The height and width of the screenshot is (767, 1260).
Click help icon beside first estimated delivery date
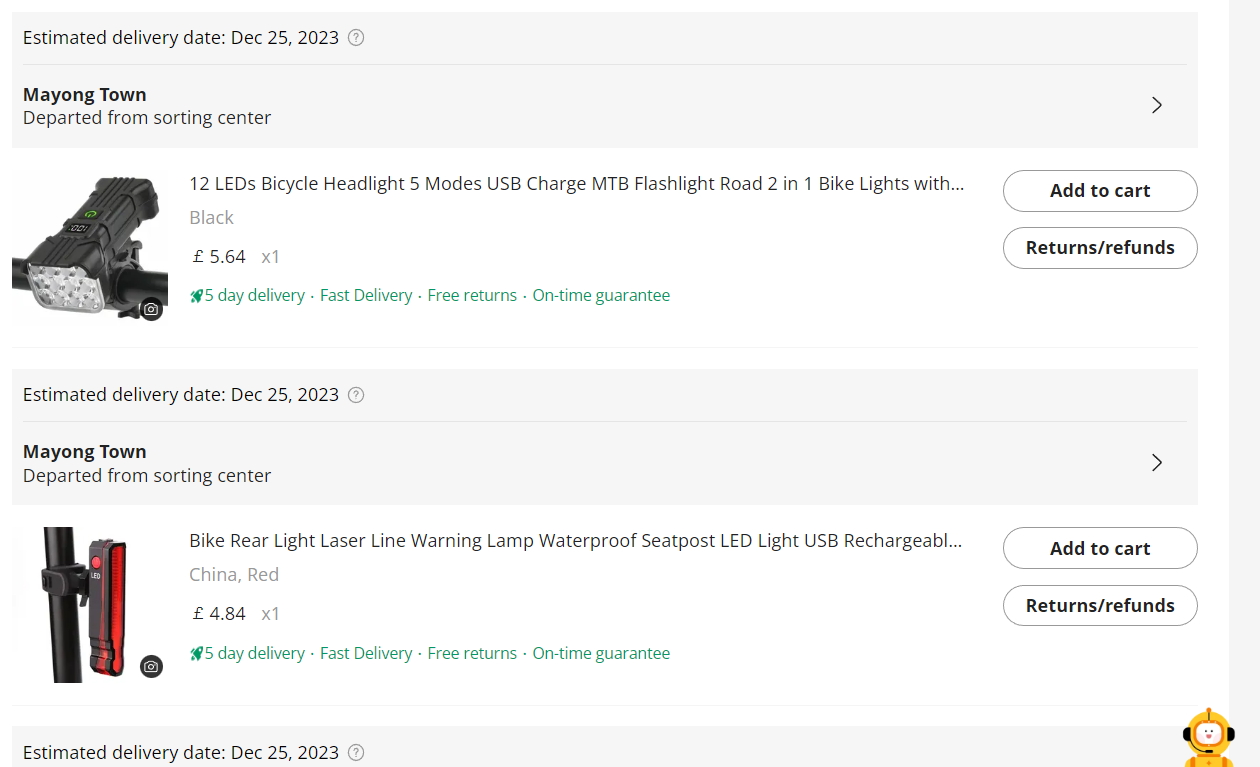click(356, 38)
